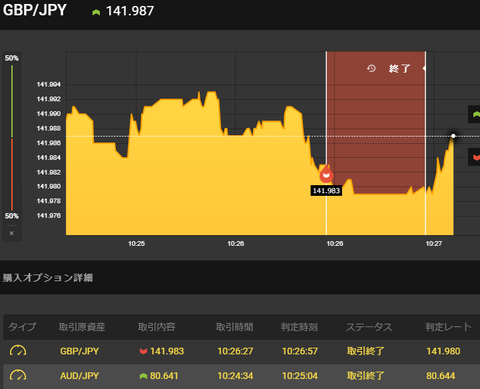Click the green portion of sentiment bar
This screenshot has width=480, height=389.
click(12, 101)
